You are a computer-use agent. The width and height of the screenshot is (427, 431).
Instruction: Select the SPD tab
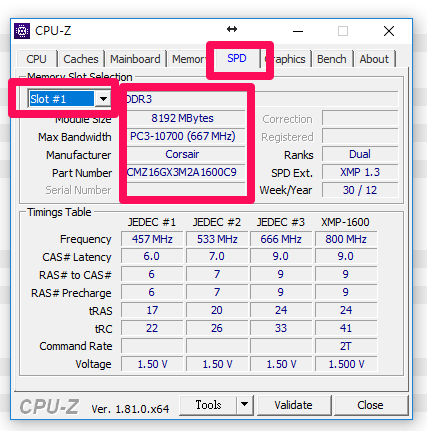coord(237,58)
